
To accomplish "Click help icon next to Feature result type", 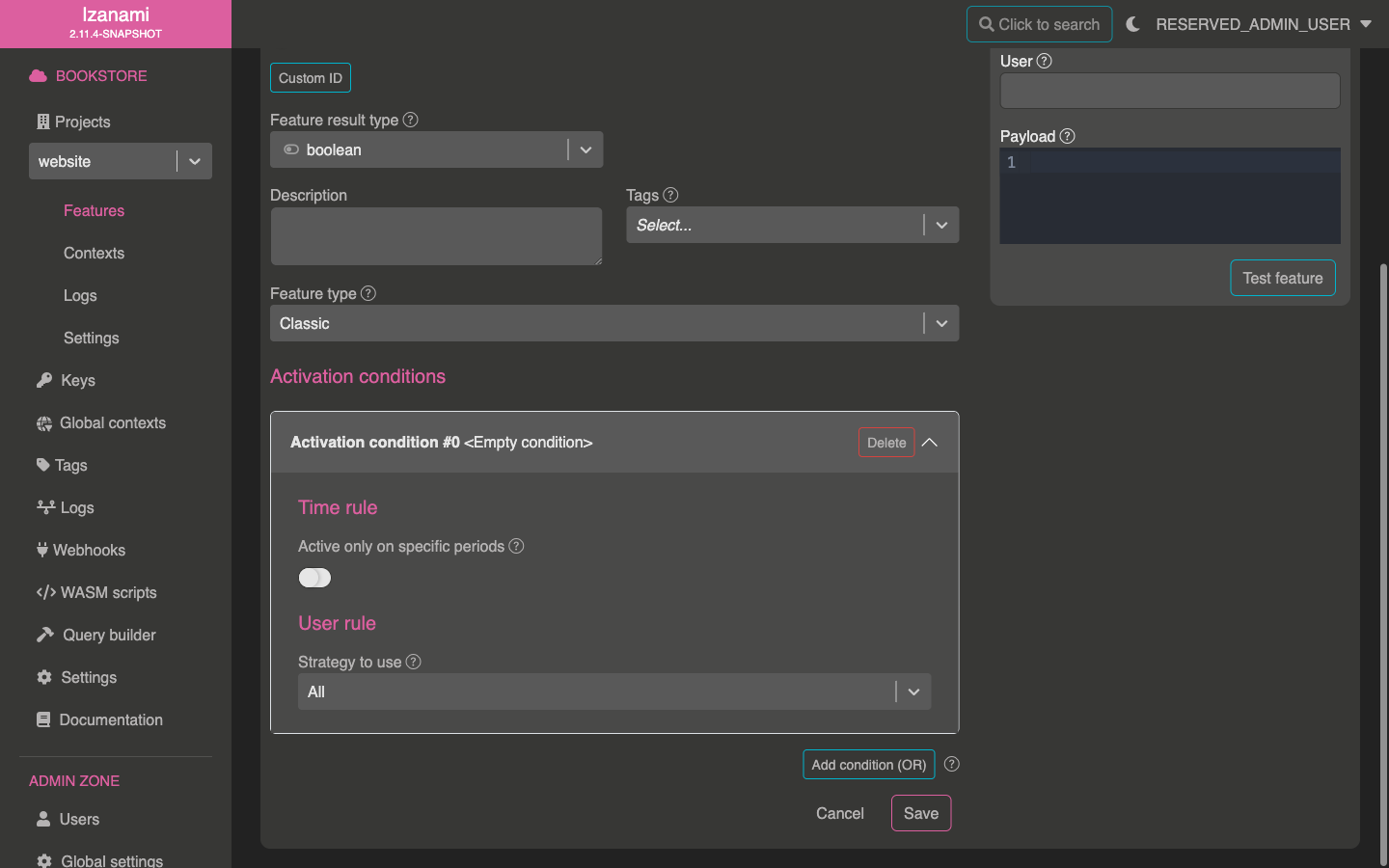I will click(410, 120).
